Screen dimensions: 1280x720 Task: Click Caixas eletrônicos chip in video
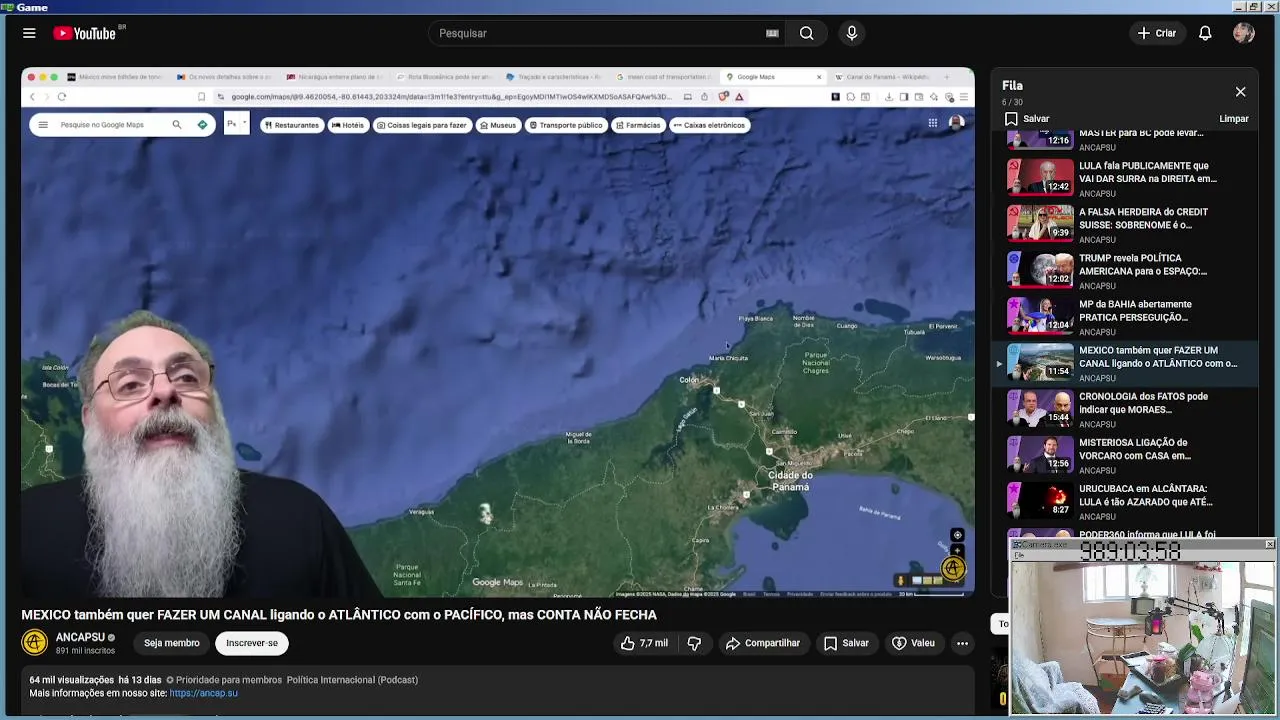(x=709, y=125)
